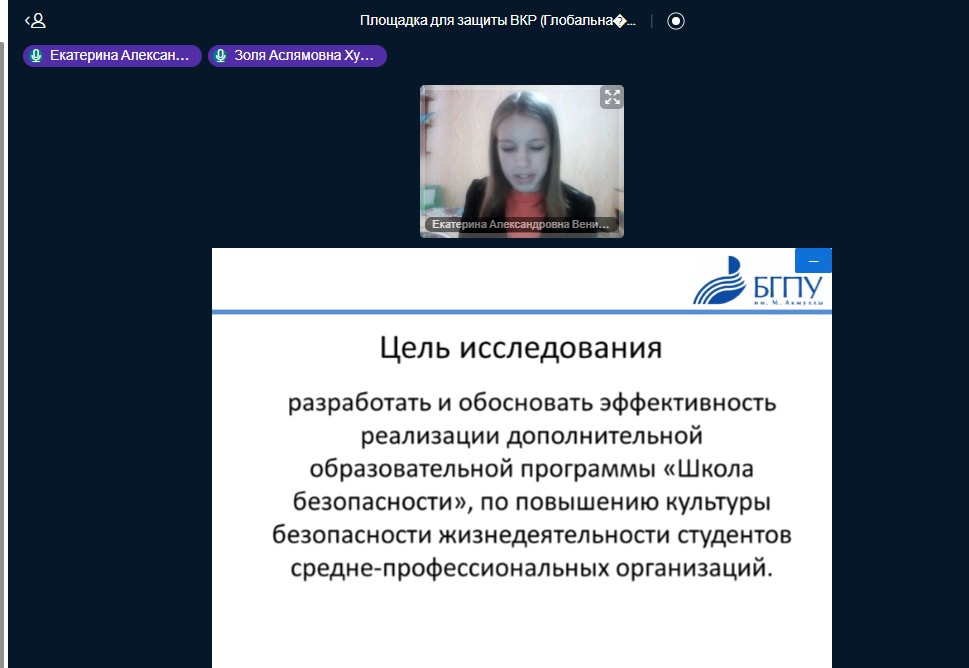Minimize the presentation with blue dash button
Viewport: 969px width, 668px height.
pyautogui.click(x=813, y=261)
